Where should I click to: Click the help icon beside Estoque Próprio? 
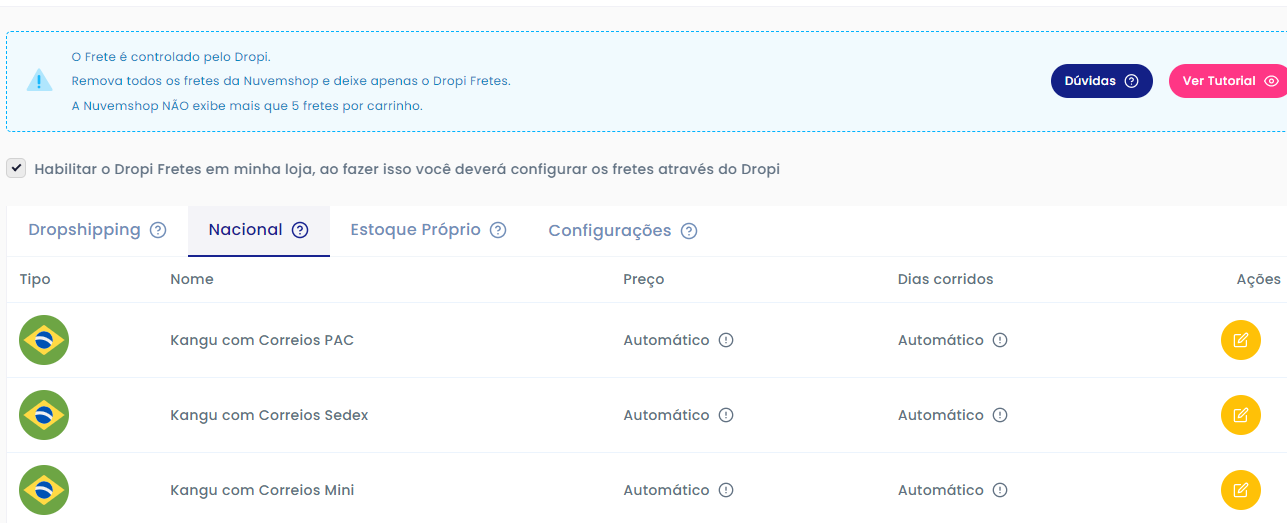click(x=498, y=230)
